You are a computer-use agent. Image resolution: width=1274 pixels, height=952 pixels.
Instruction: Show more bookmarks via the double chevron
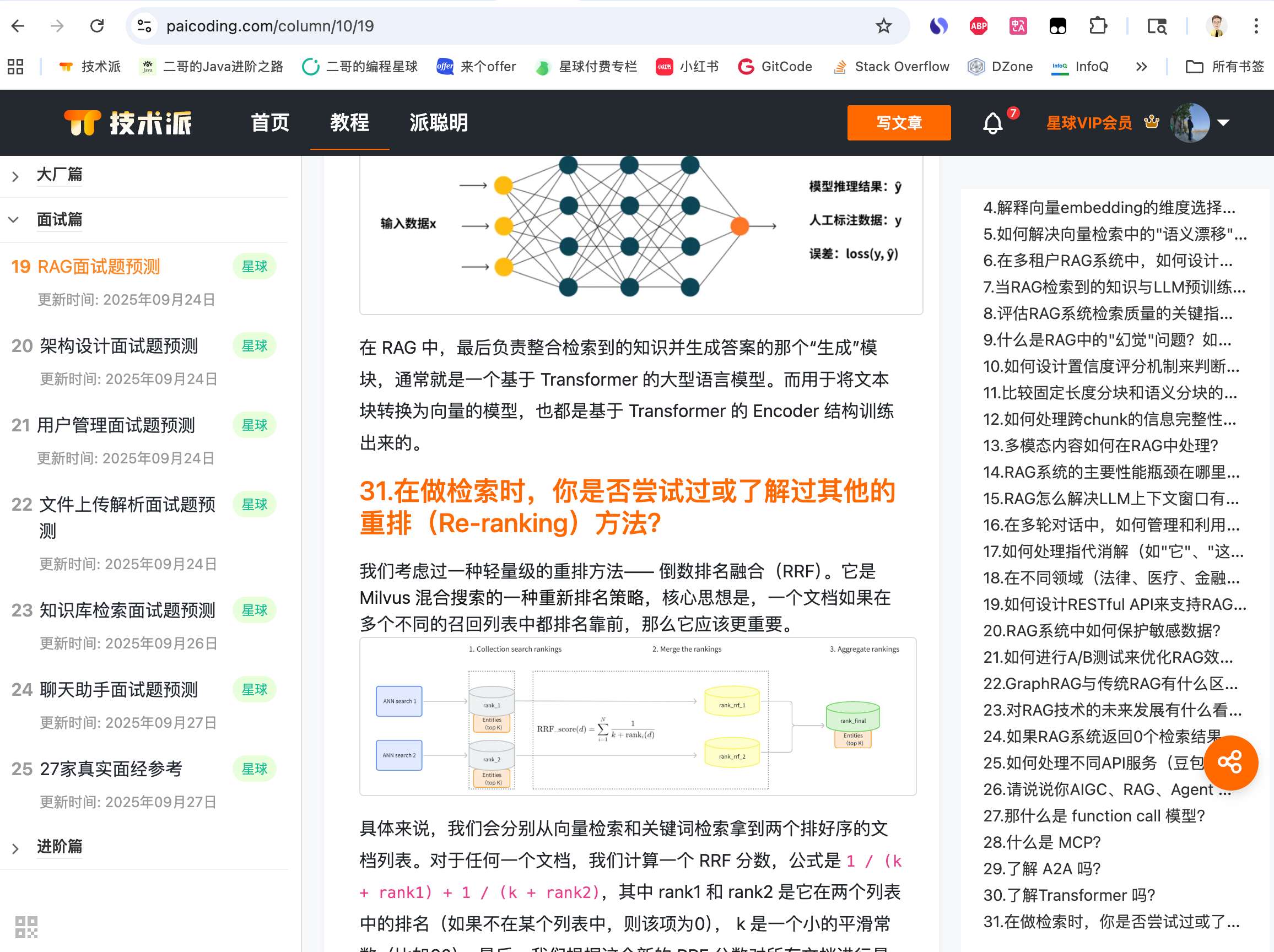[x=1141, y=67]
